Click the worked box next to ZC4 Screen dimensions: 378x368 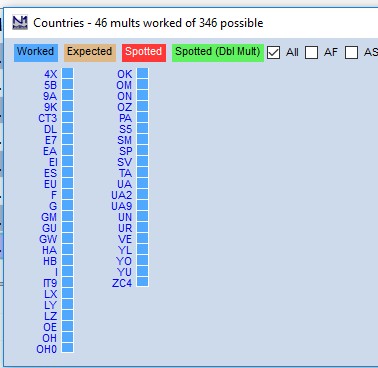click(142, 282)
